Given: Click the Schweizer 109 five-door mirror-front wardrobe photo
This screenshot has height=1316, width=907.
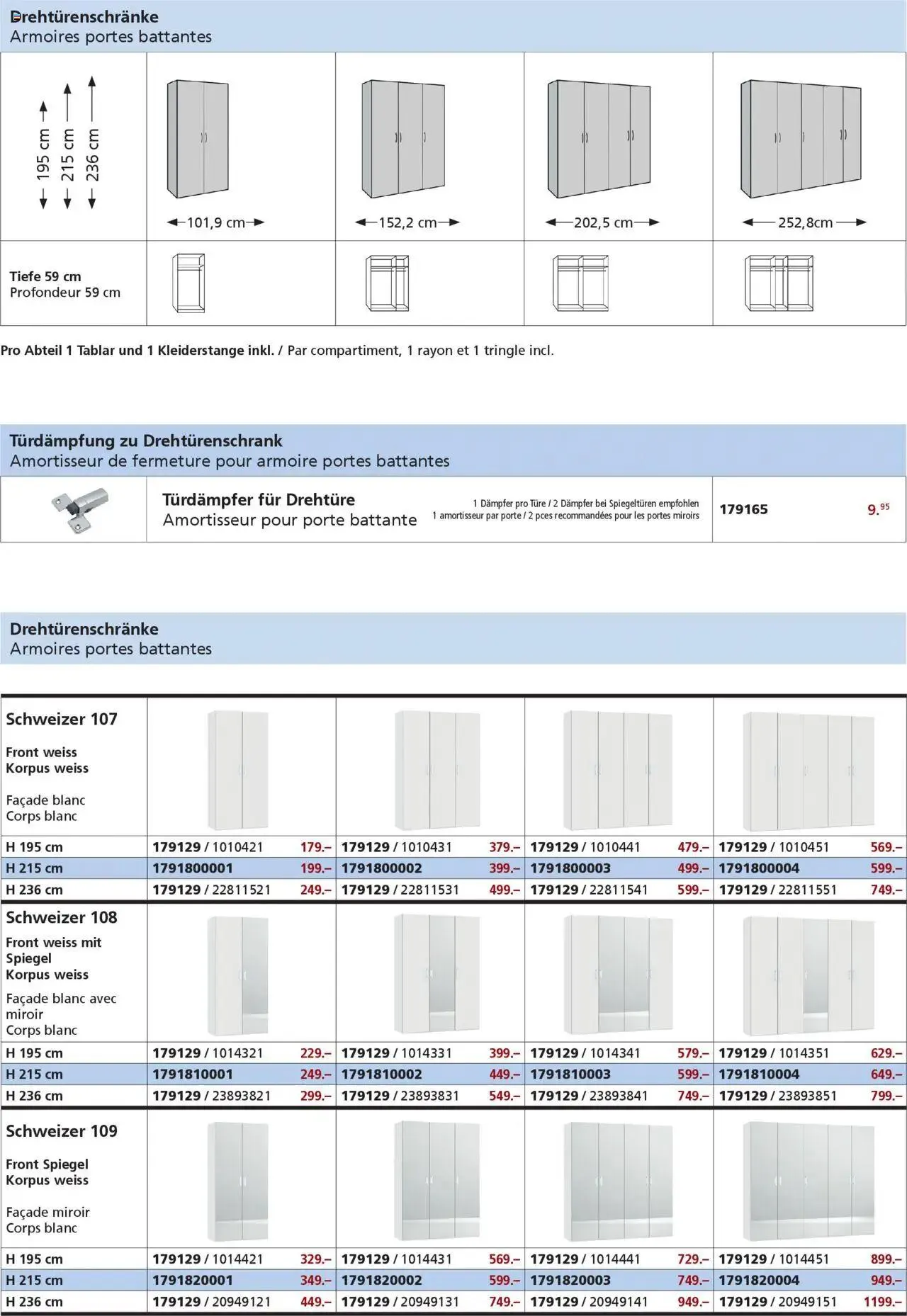Looking at the screenshot, I should tap(809, 1181).
